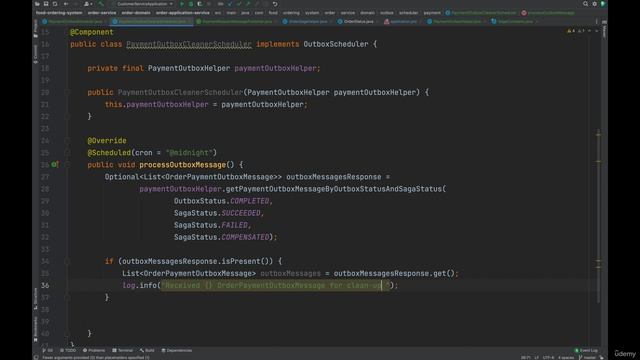Screen dimensions: 640x360
Task: Open the Git tool window button
Action: [x=47, y=350]
